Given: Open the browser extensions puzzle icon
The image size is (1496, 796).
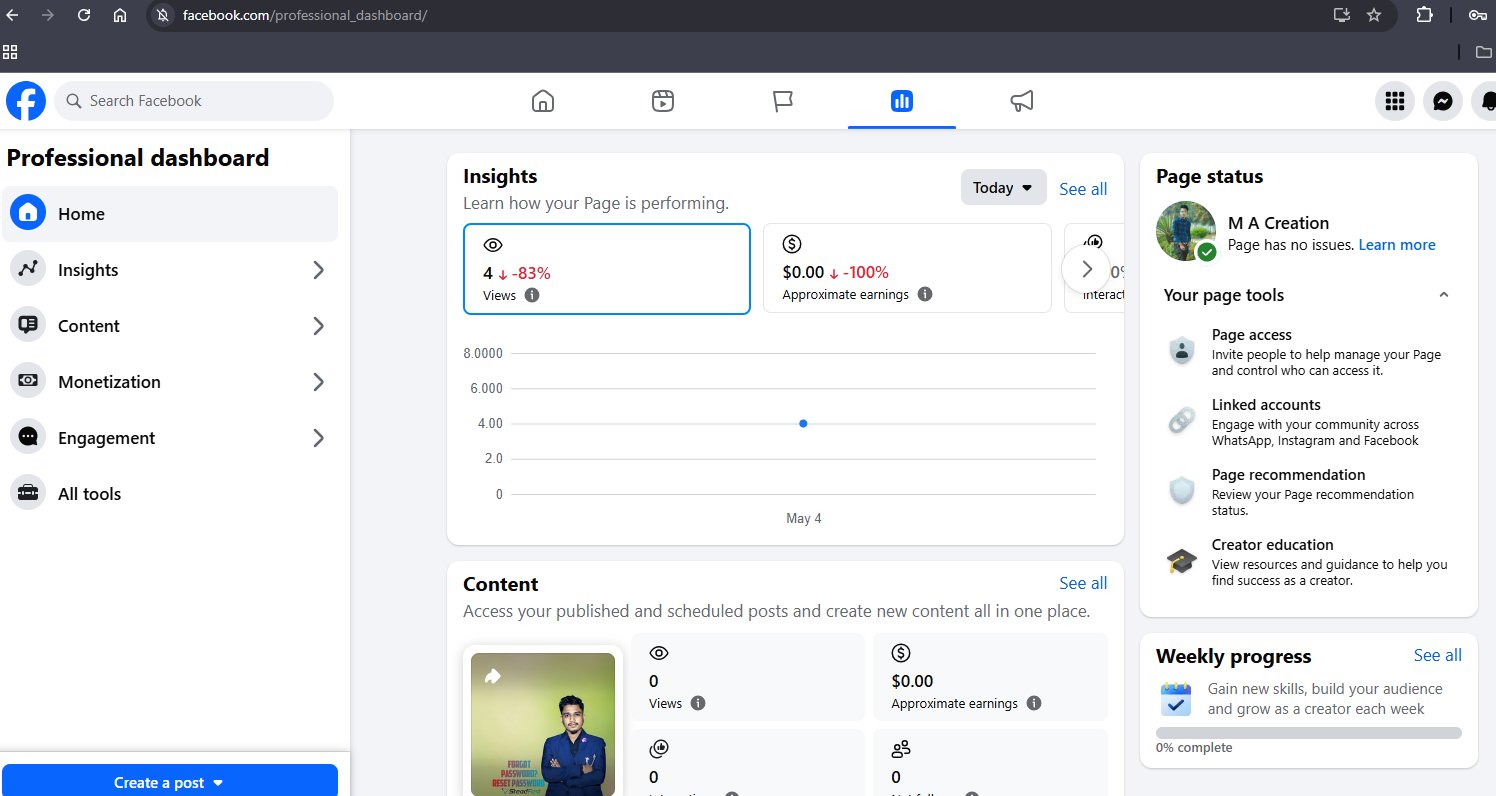Looking at the screenshot, I should [x=1424, y=15].
